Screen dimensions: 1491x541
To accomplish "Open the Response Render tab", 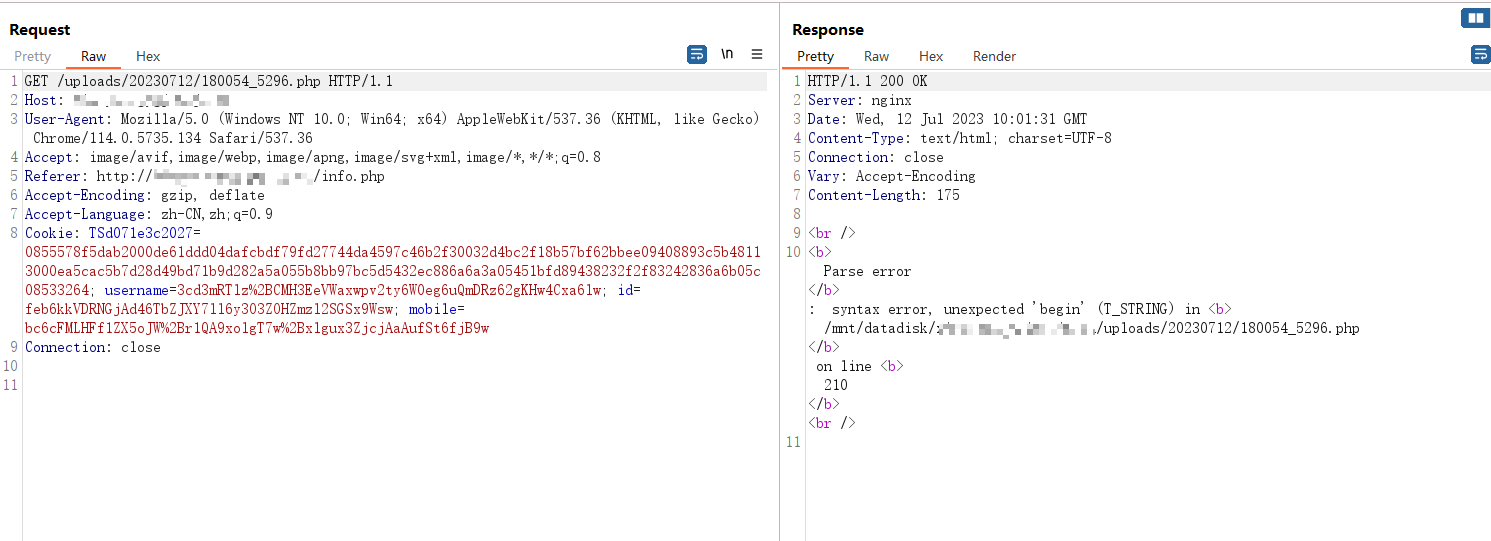I will [x=994, y=56].
